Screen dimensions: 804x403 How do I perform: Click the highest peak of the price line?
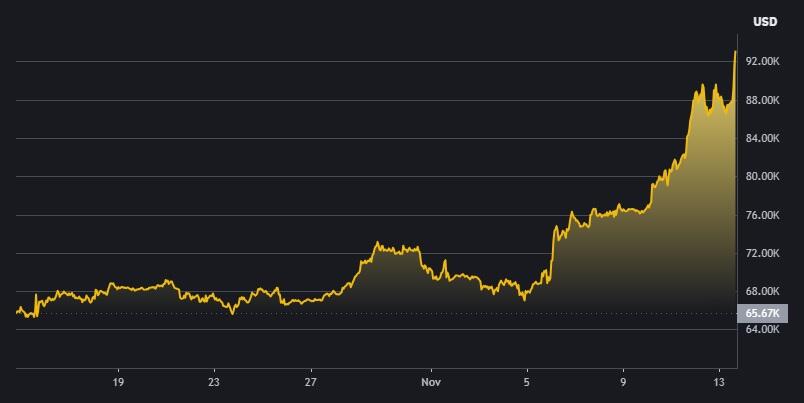(x=736, y=51)
